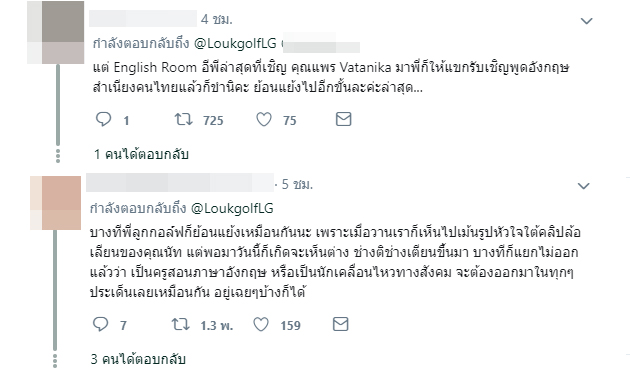Open first commenter's profile avatar
Screen dimensions: 630x374
55,33
